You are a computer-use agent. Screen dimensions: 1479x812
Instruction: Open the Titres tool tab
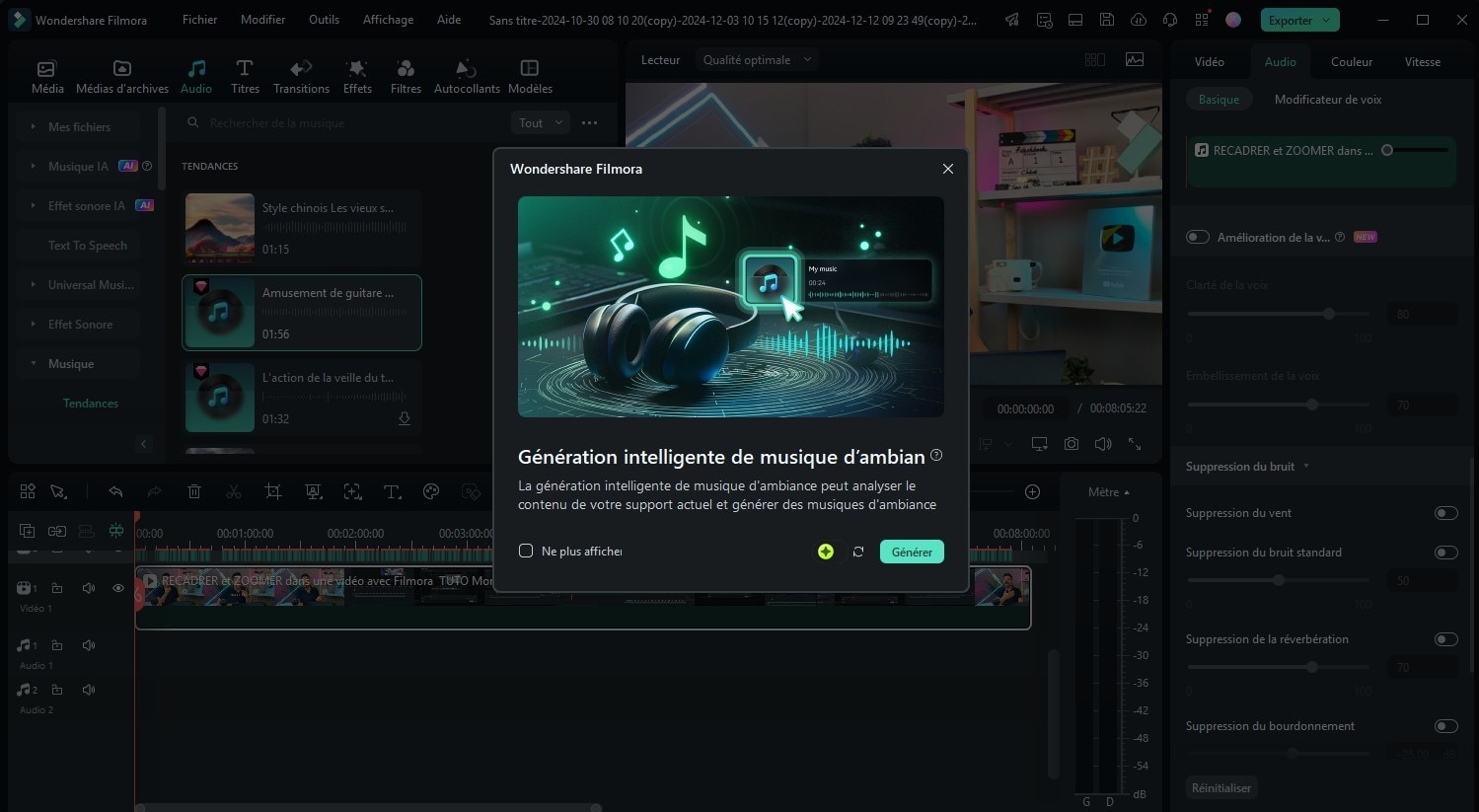[x=245, y=76]
